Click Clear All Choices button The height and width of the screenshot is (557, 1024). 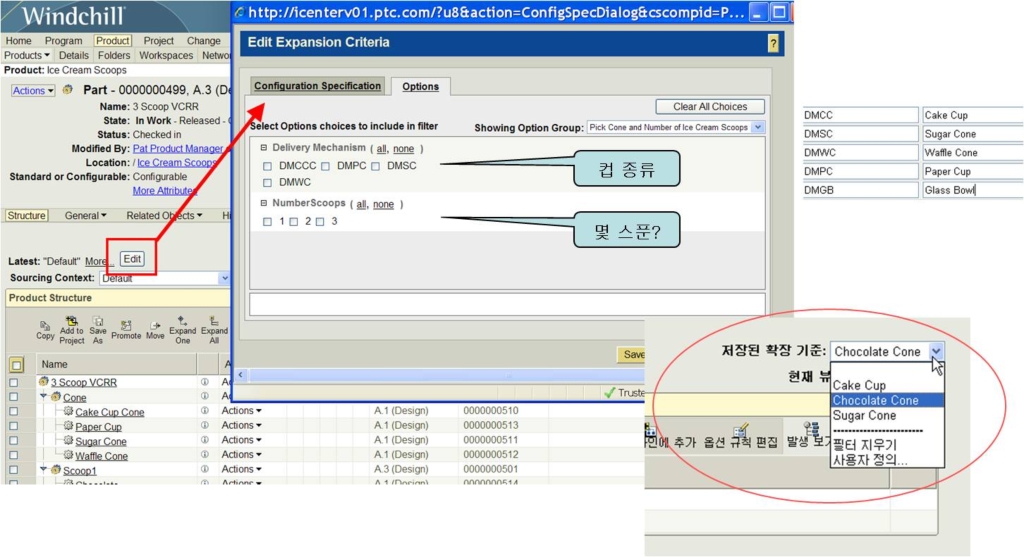tap(710, 106)
